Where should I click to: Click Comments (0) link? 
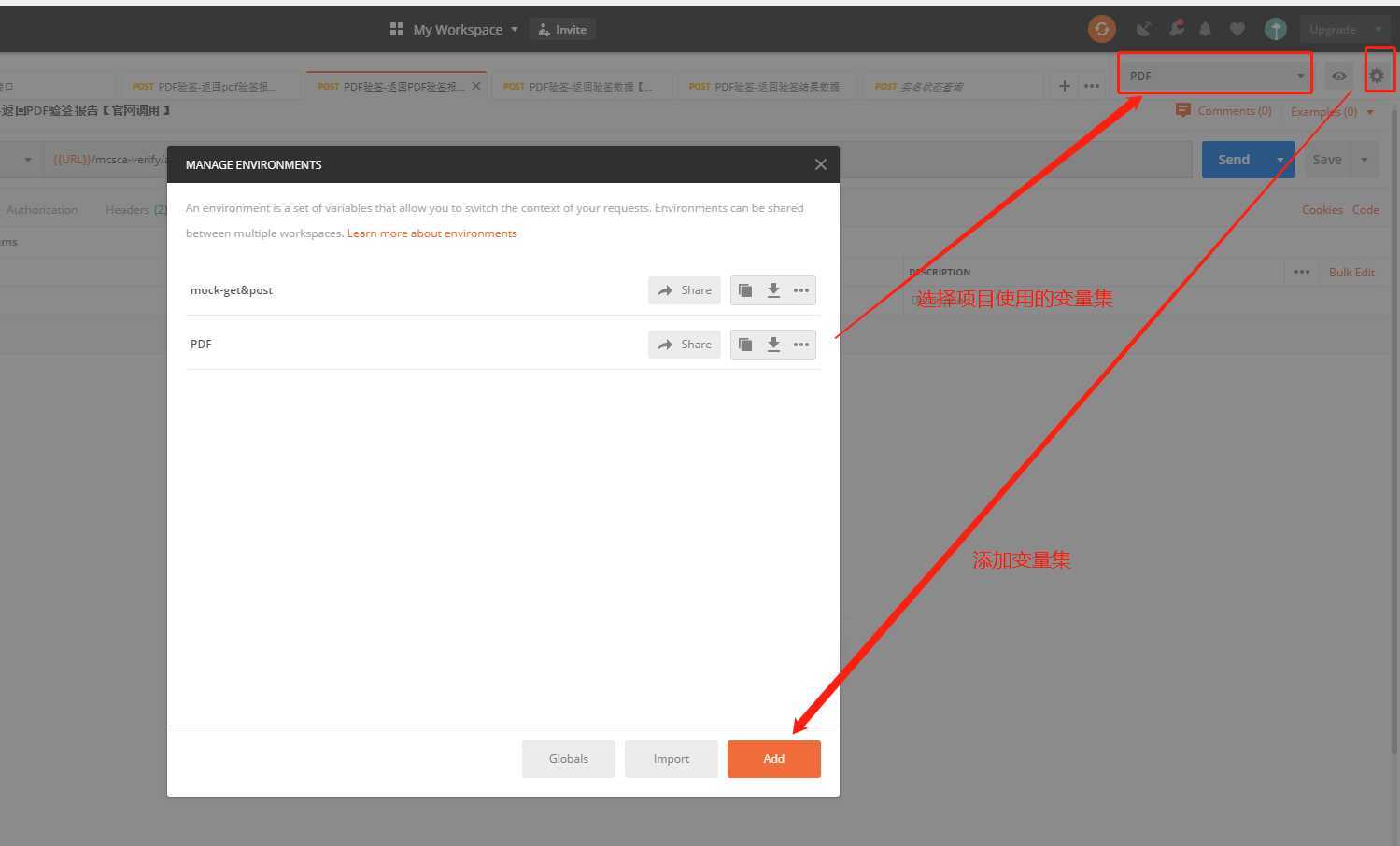(x=1235, y=110)
